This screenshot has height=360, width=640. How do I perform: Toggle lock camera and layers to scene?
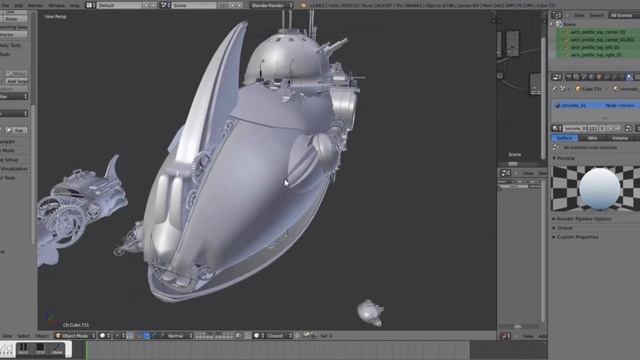coord(239,336)
